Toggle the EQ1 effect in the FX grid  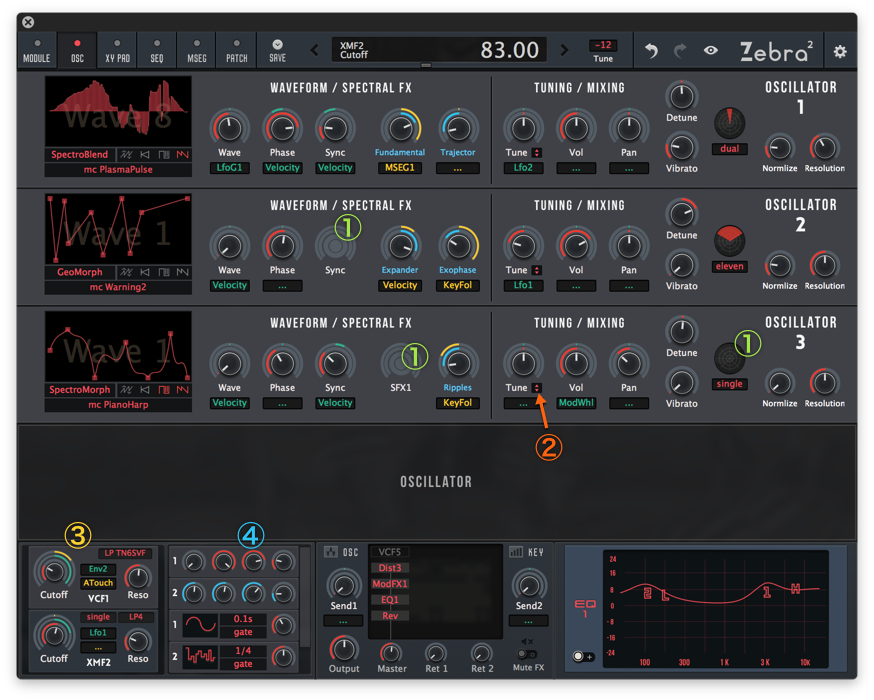(390, 600)
